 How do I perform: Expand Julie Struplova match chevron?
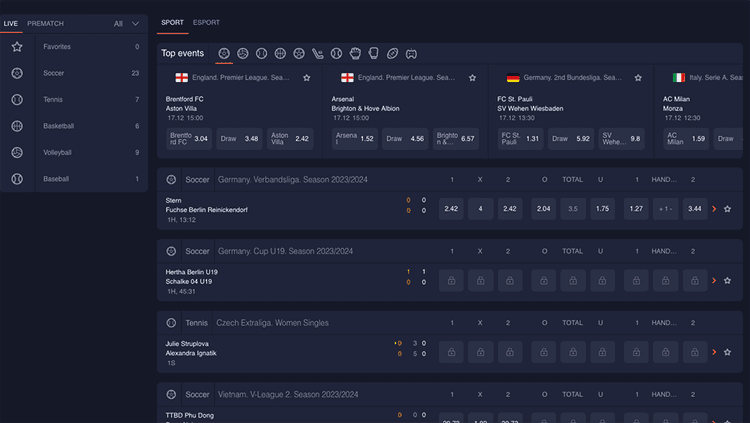pos(714,352)
